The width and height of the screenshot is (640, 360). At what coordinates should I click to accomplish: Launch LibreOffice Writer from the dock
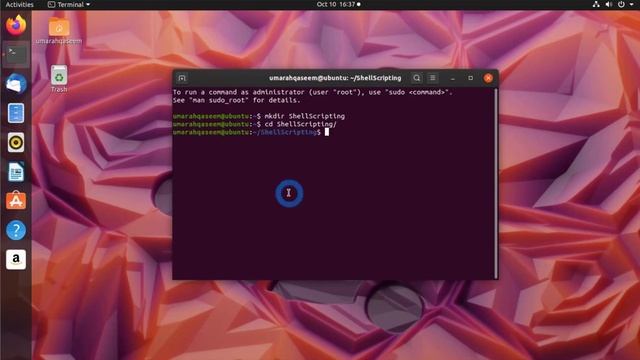(16, 171)
